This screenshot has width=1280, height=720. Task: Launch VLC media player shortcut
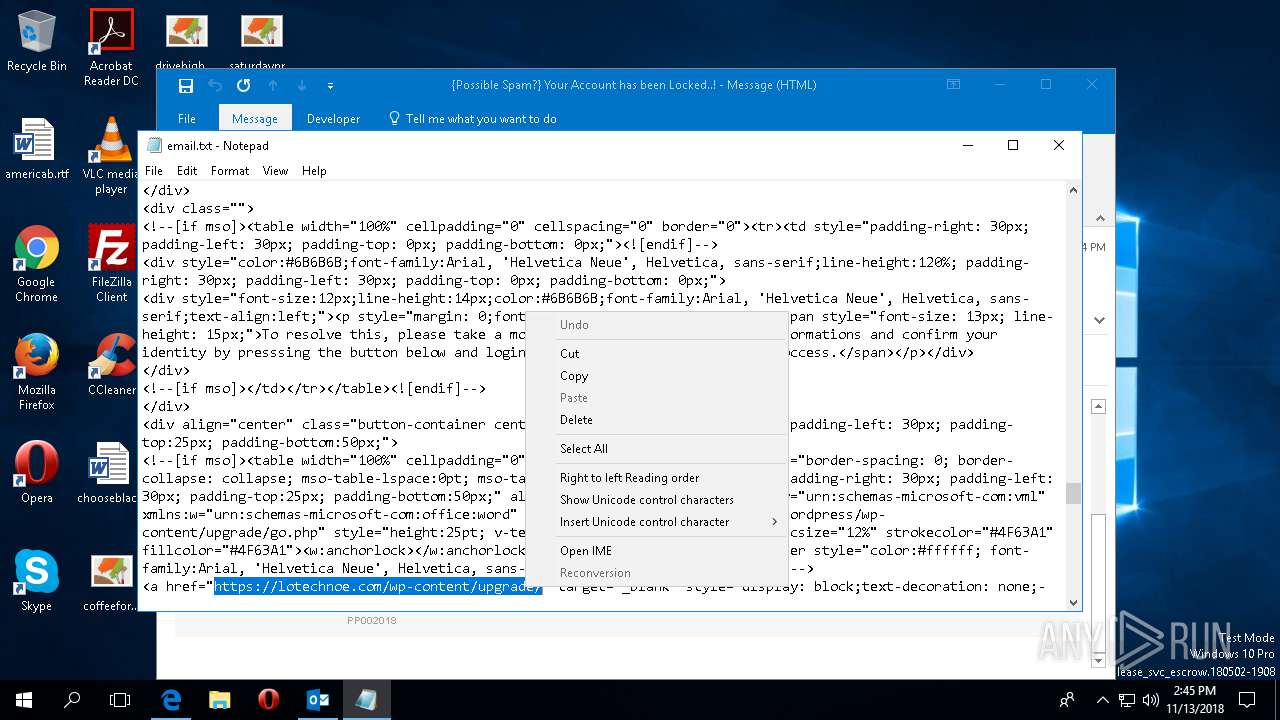point(111,155)
